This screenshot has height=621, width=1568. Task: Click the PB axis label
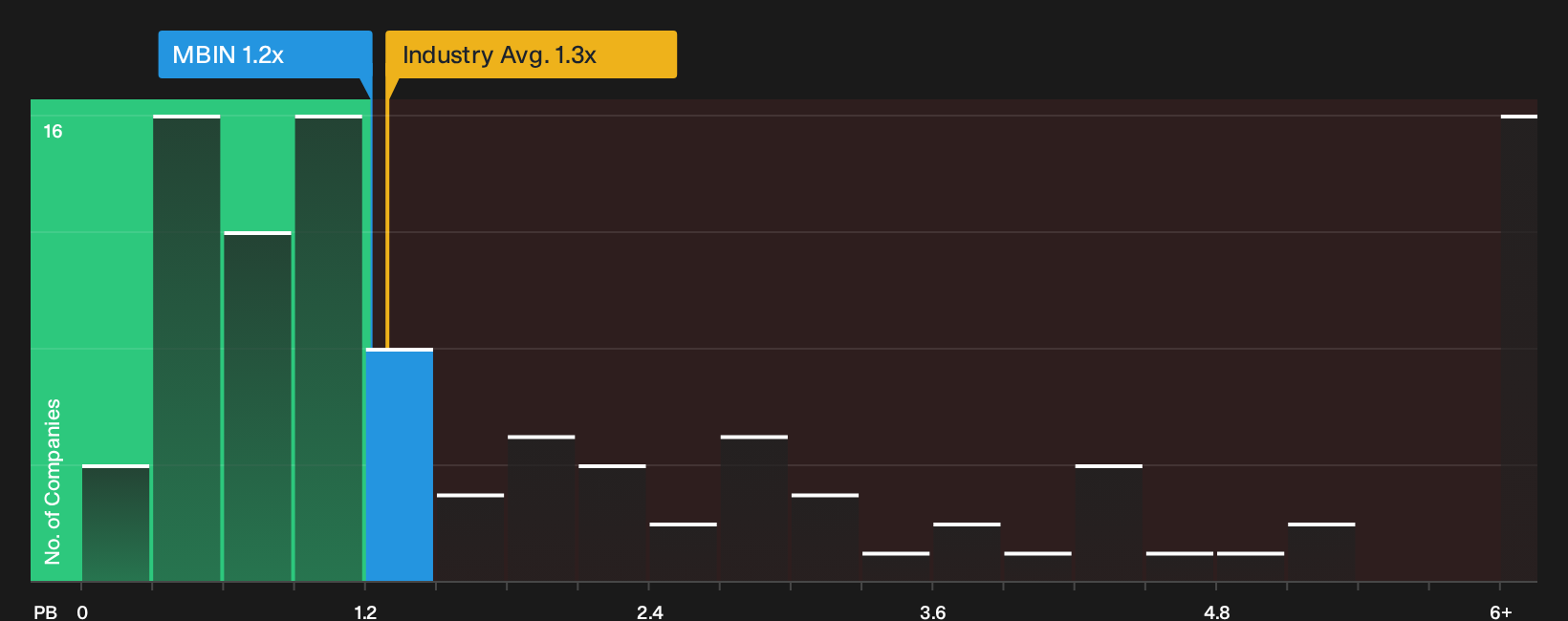click(x=45, y=612)
